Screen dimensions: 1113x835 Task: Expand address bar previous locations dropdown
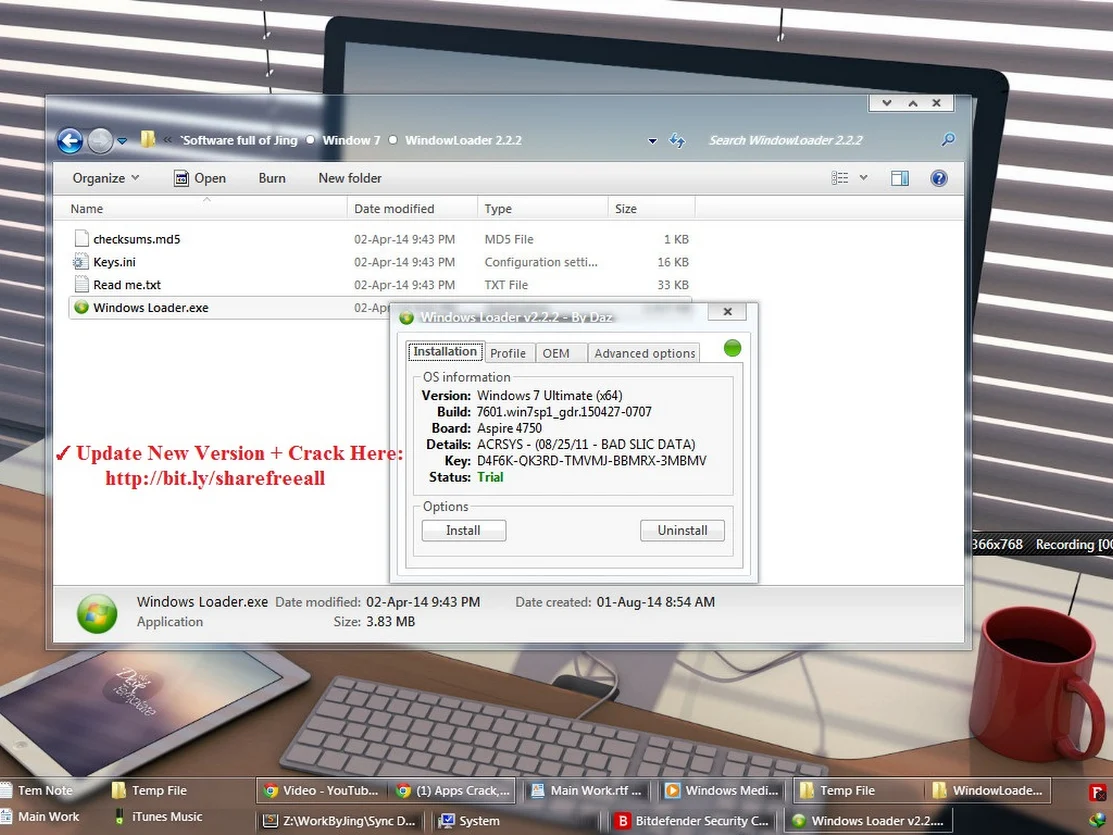click(x=652, y=141)
